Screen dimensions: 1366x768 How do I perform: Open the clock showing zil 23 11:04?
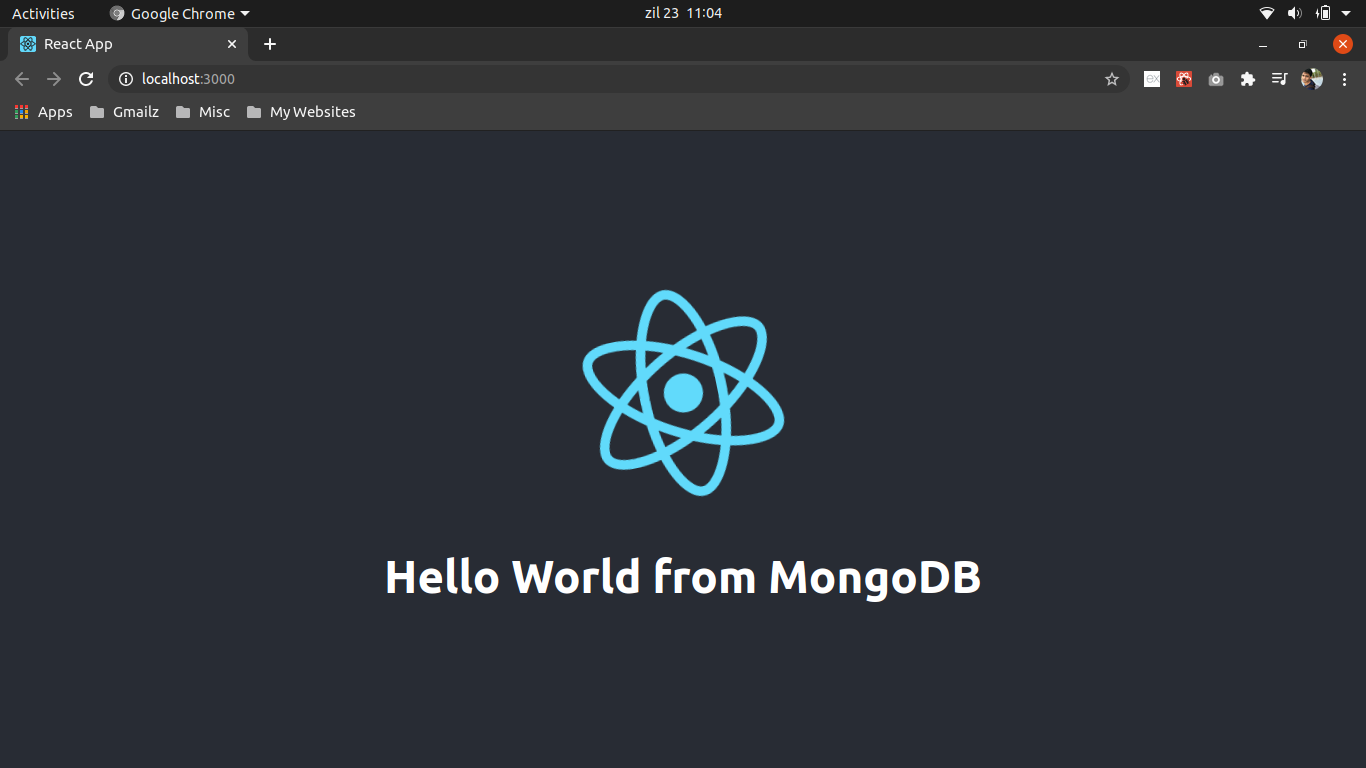(683, 13)
